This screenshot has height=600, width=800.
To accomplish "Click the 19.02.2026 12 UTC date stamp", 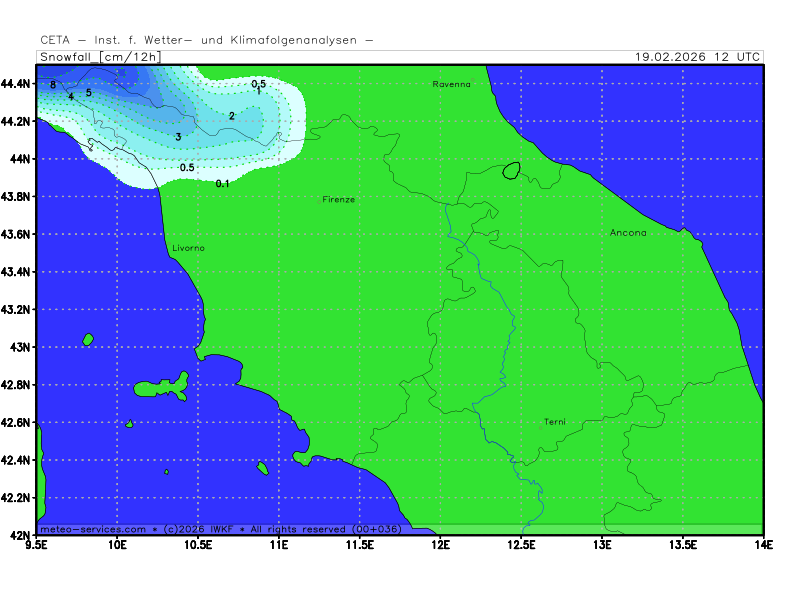I will click(x=698, y=57).
